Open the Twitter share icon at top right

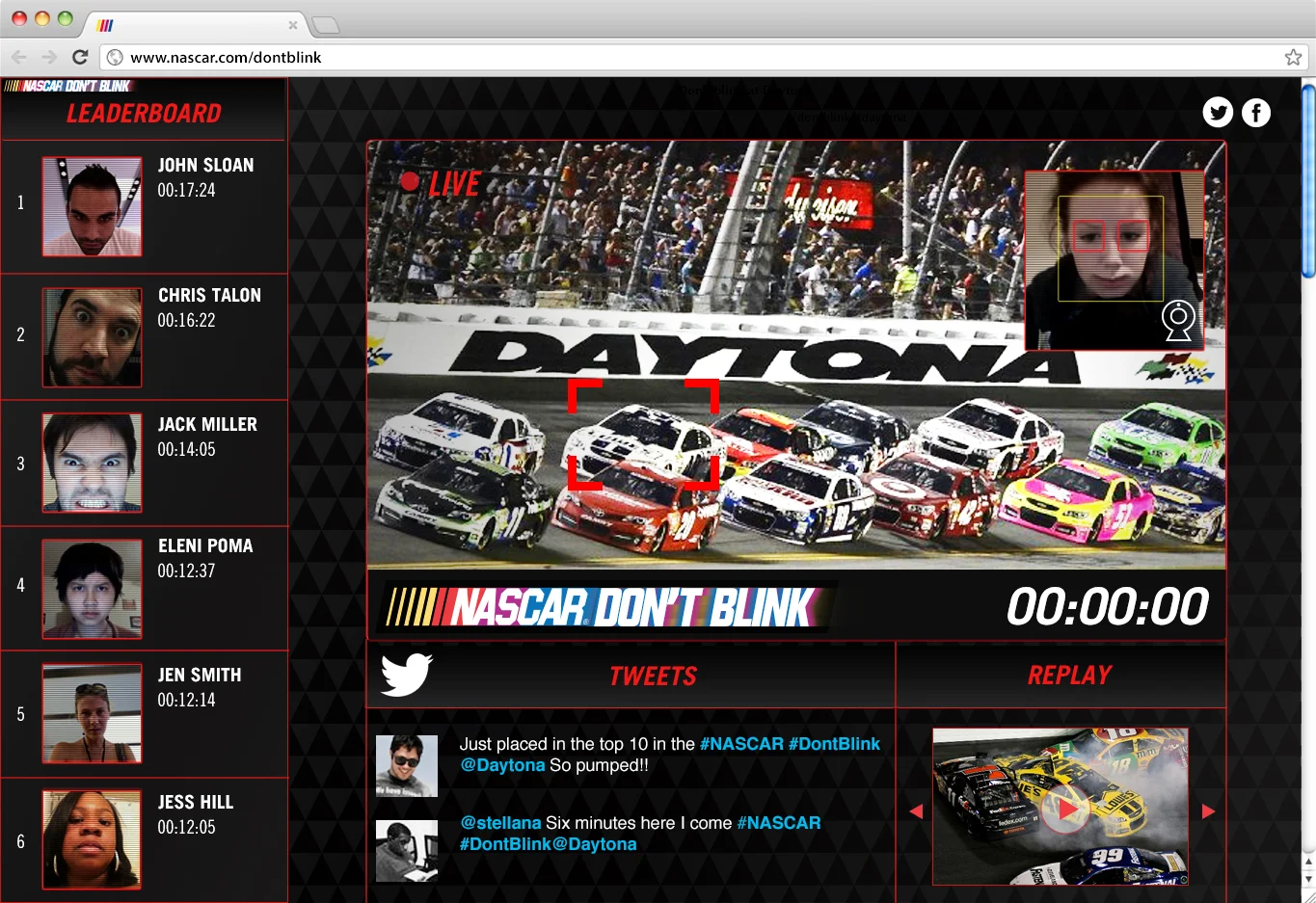pos(1218,113)
